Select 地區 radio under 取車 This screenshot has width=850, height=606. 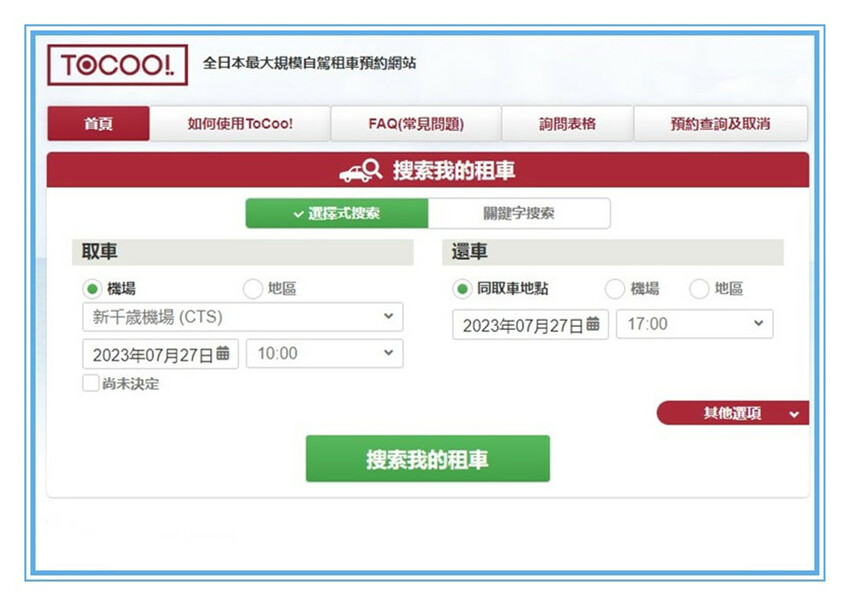(253, 289)
